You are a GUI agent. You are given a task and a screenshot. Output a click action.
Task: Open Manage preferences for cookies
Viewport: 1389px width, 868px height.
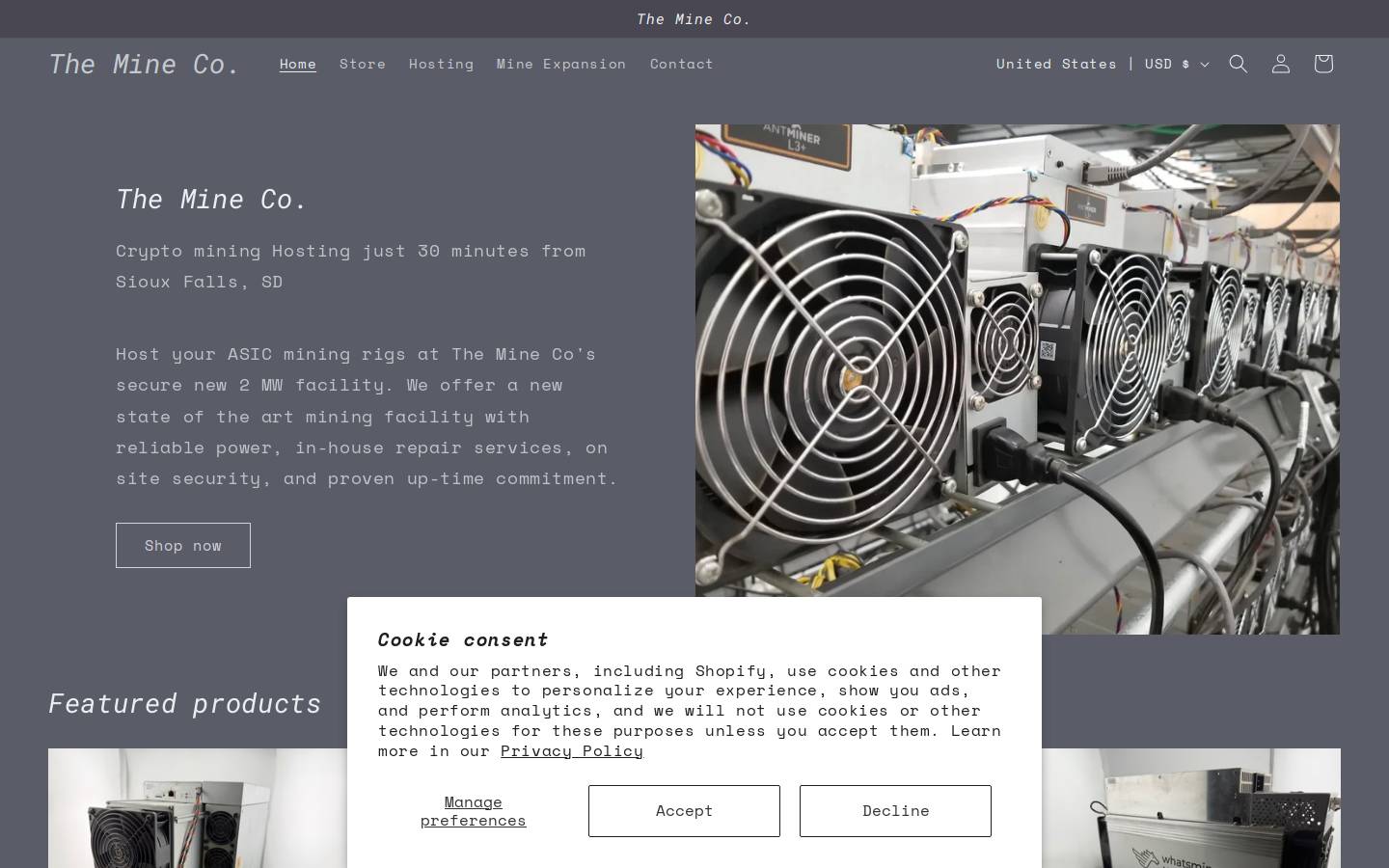(x=474, y=811)
